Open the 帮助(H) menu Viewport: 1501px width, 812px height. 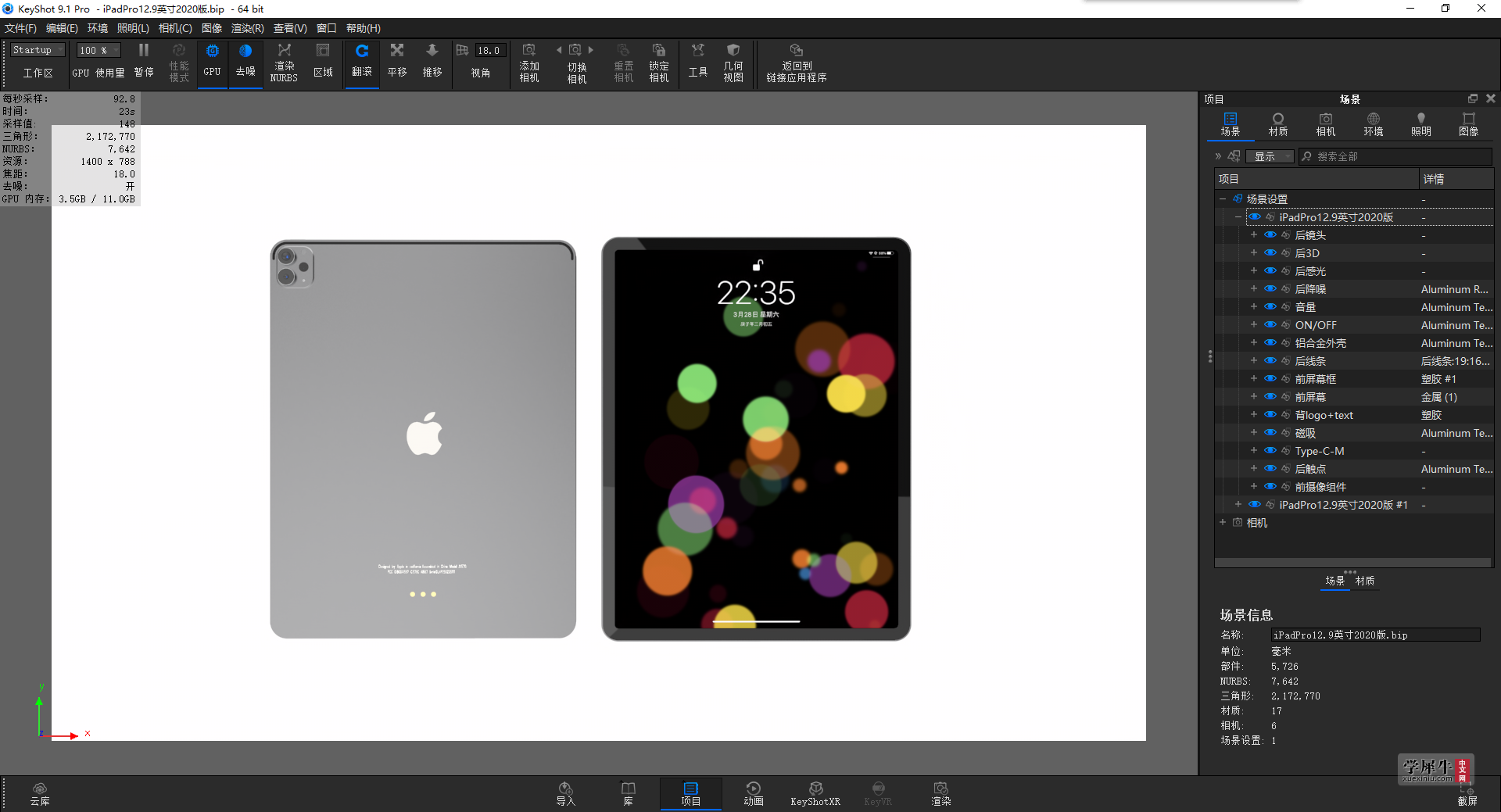(x=363, y=28)
